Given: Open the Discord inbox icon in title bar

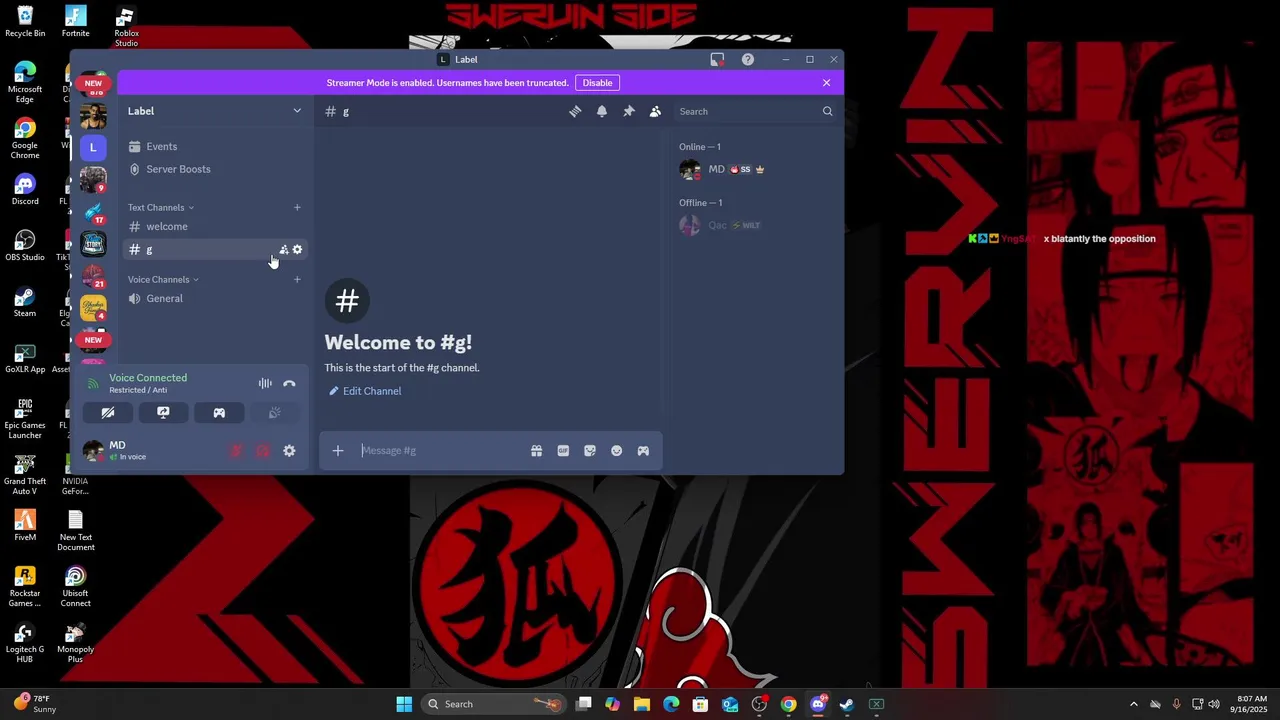Looking at the screenshot, I should pyautogui.click(x=717, y=60).
